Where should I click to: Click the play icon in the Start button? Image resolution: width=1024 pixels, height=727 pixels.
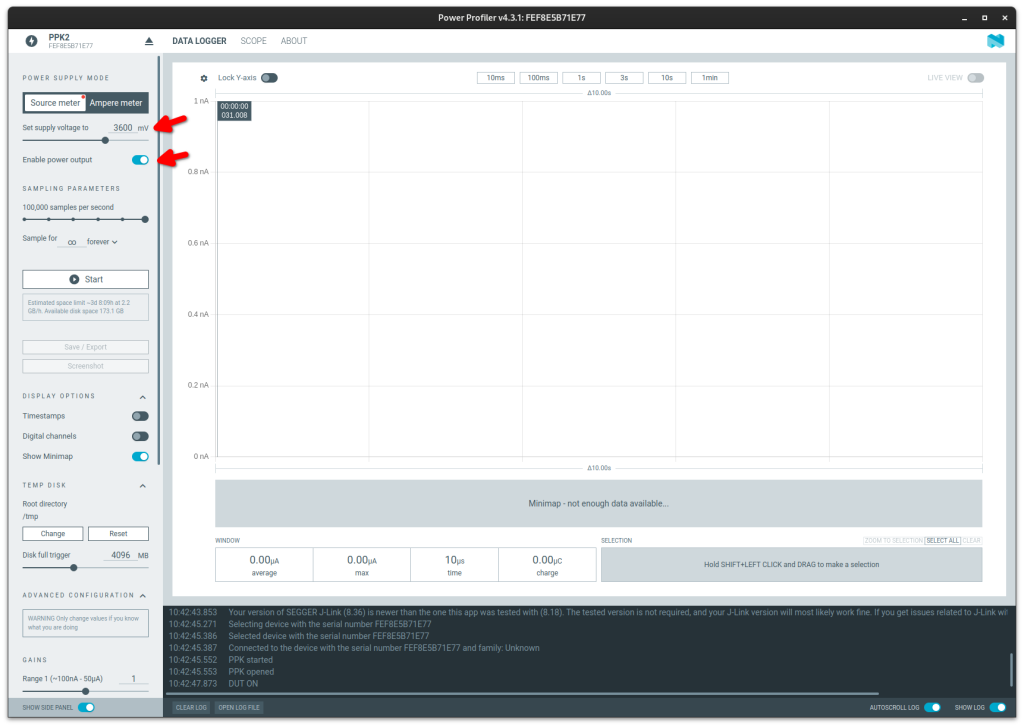point(74,280)
